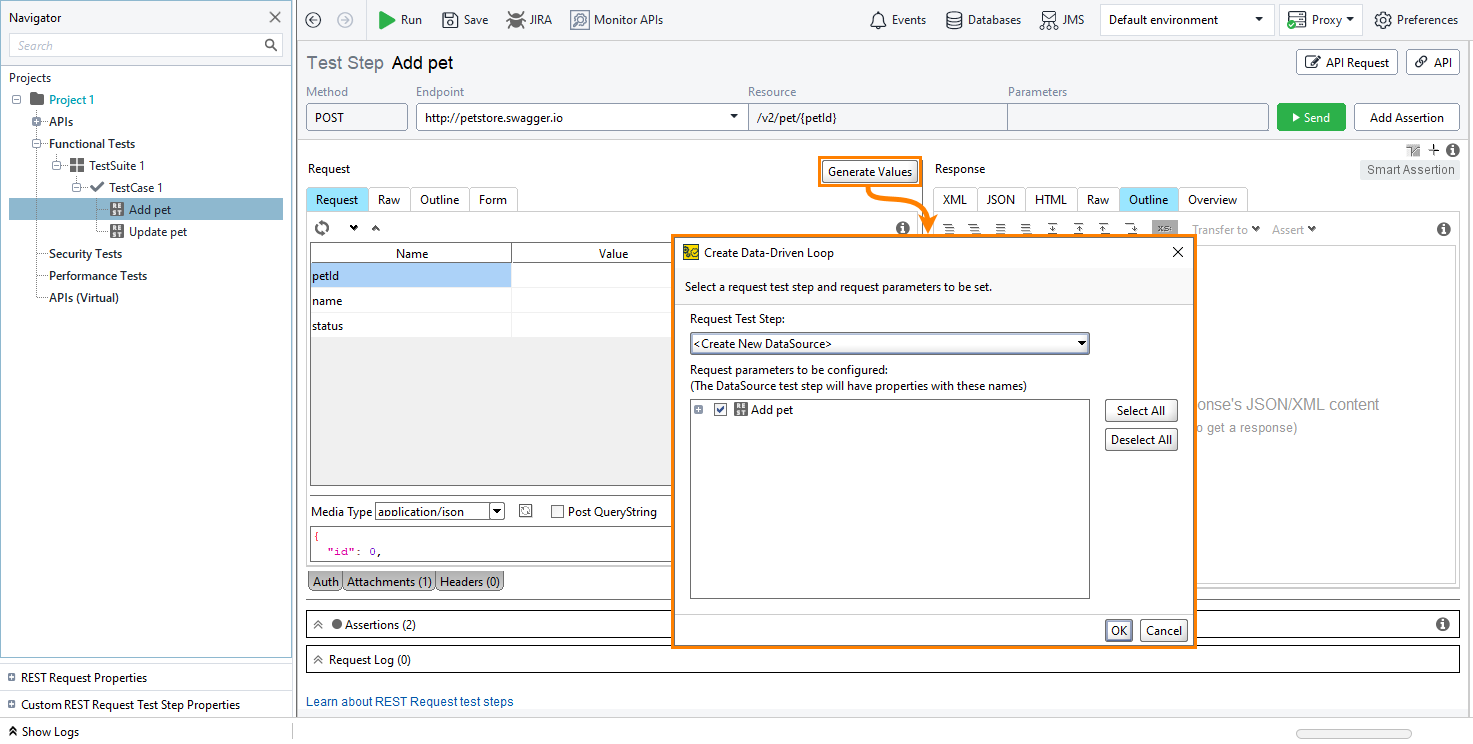Cancel the Create Data-Driven Loop dialog
The width and height of the screenshot is (1473, 744).
[x=1164, y=630]
